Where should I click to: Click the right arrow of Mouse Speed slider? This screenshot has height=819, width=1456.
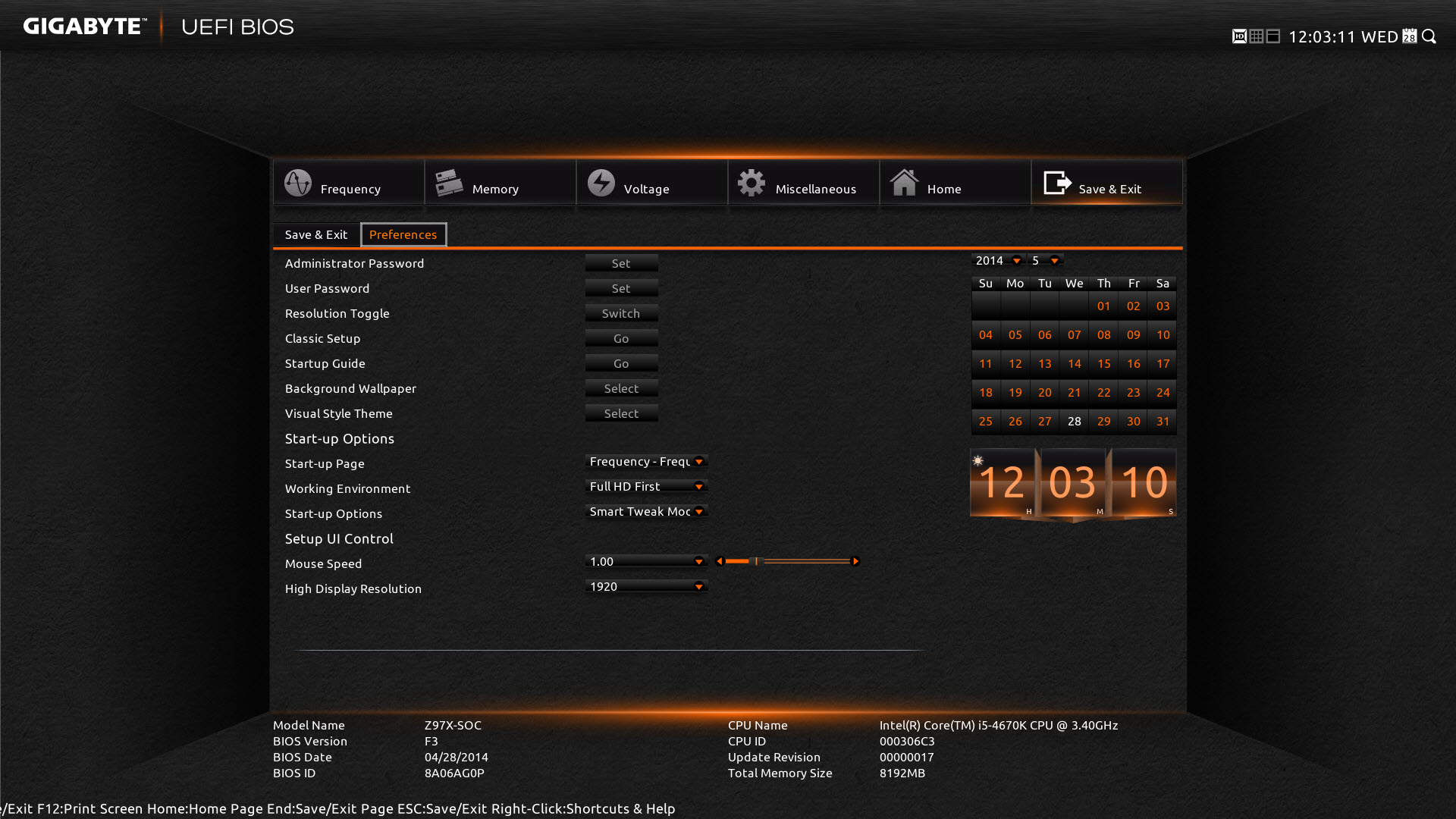855,562
